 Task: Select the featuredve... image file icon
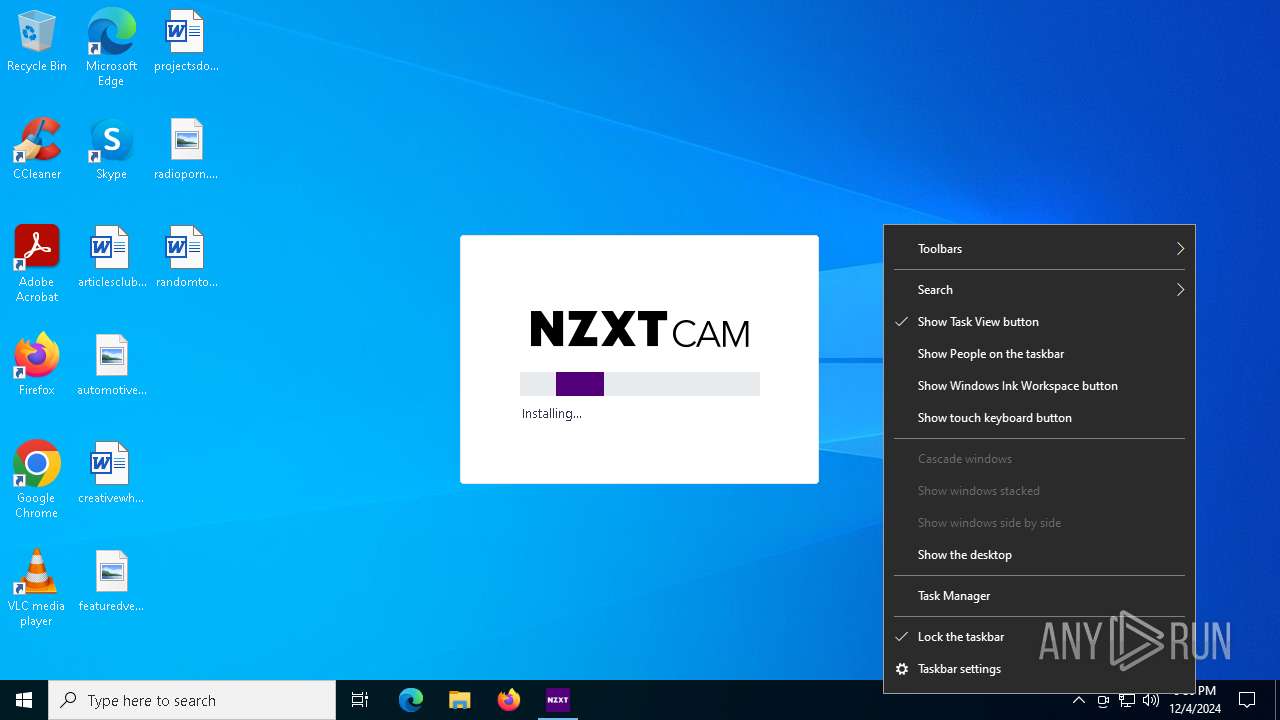(x=111, y=582)
